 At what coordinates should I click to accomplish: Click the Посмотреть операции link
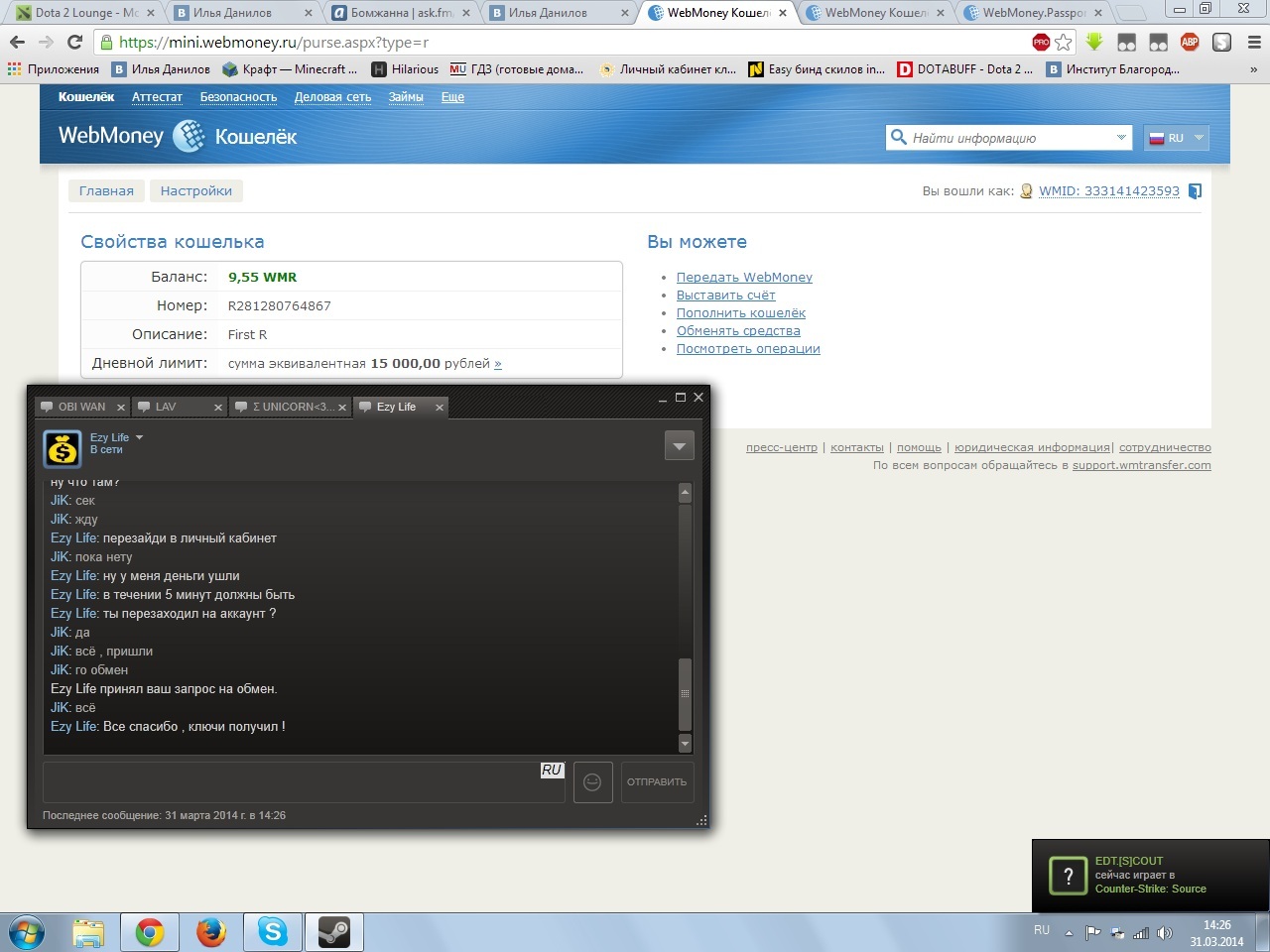[x=748, y=349]
